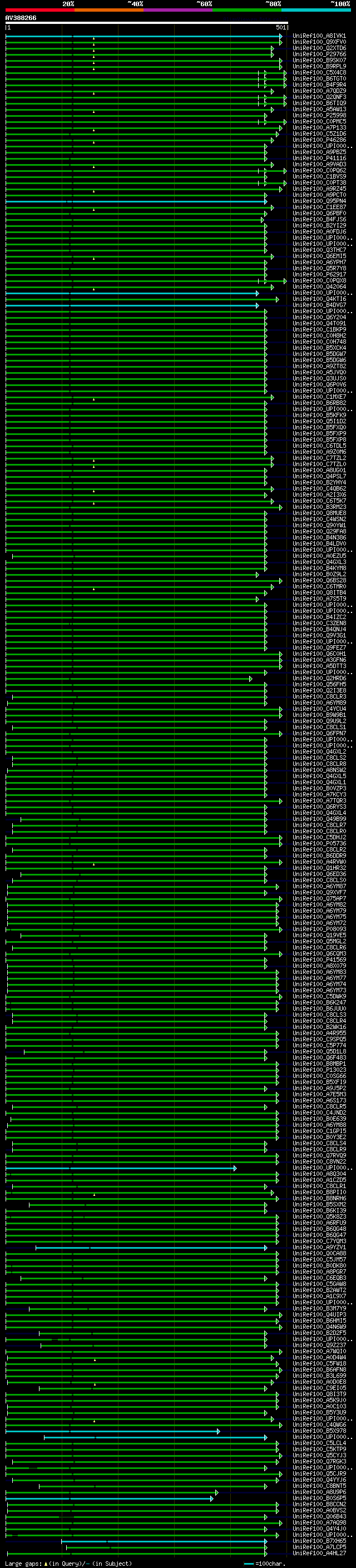The width and height of the screenshot is (356, 1568).
Task: Click the Large gaps legend text
Action: click(68, 1563)
